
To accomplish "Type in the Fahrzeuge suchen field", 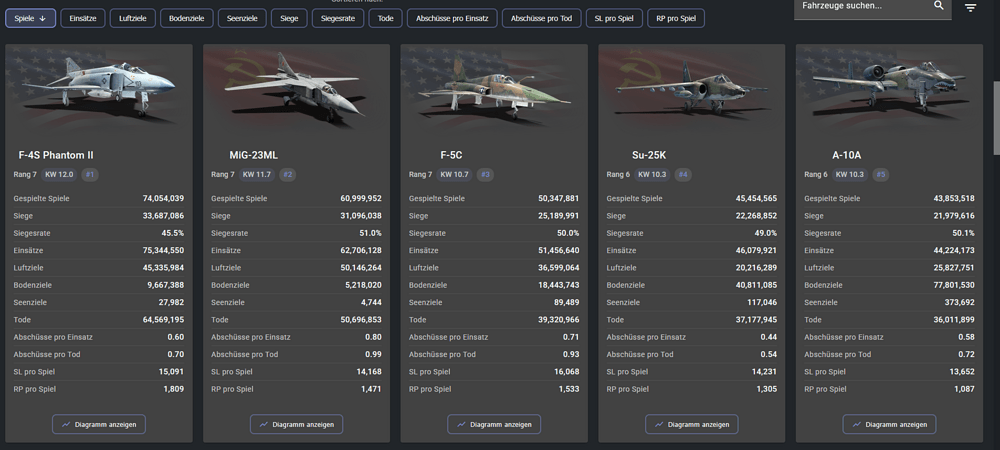I will (x=860, y=6).
